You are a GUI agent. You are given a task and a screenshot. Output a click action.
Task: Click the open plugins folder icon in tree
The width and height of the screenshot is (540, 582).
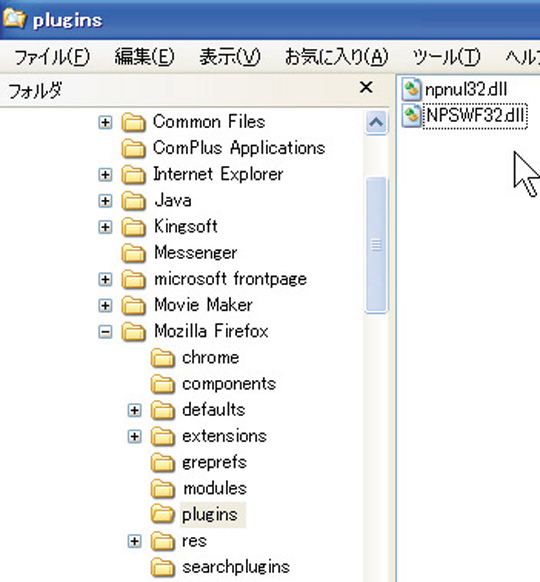click(163, 515)
